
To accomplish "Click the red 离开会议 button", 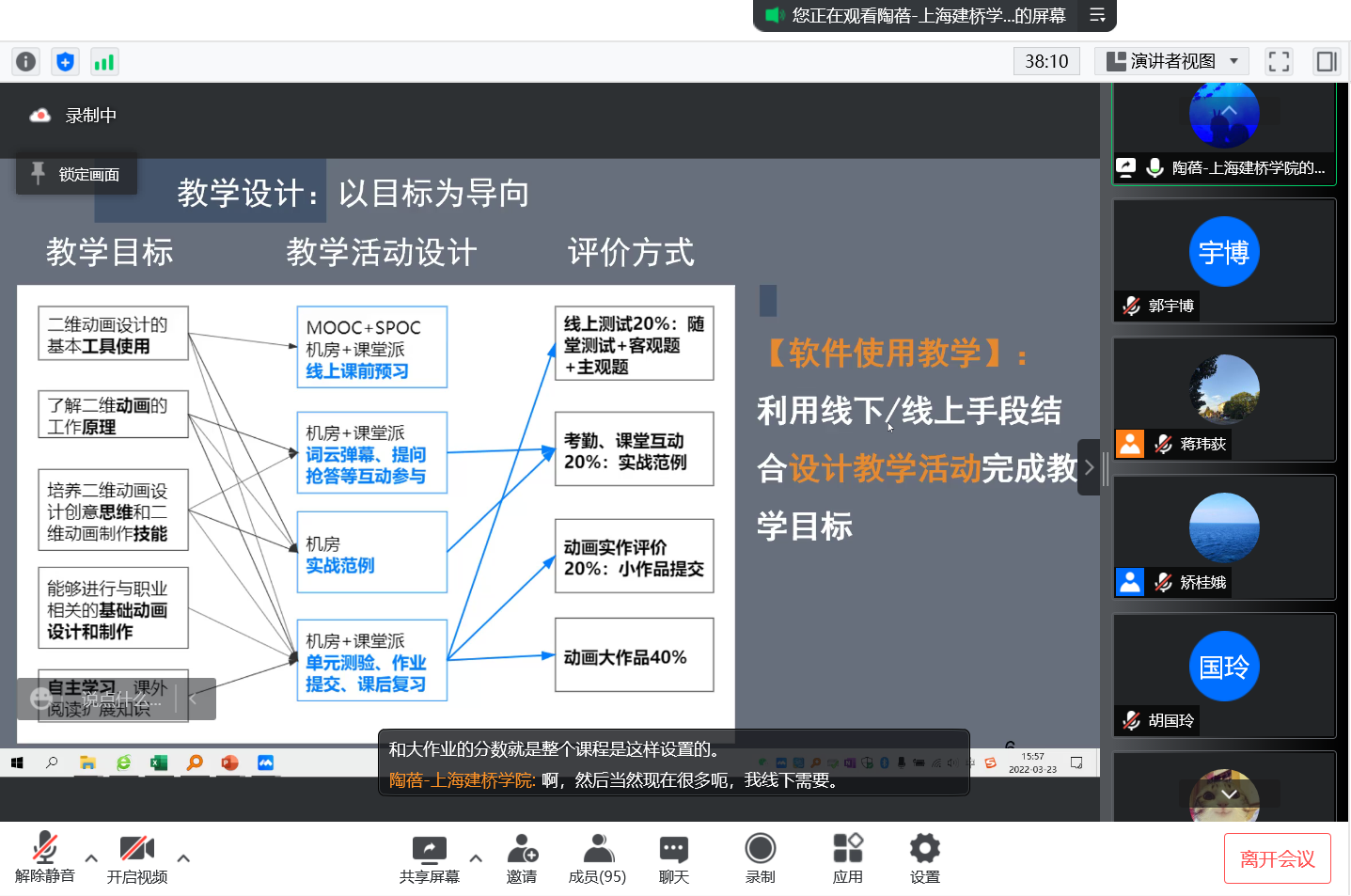I will tap(1277, 858).
